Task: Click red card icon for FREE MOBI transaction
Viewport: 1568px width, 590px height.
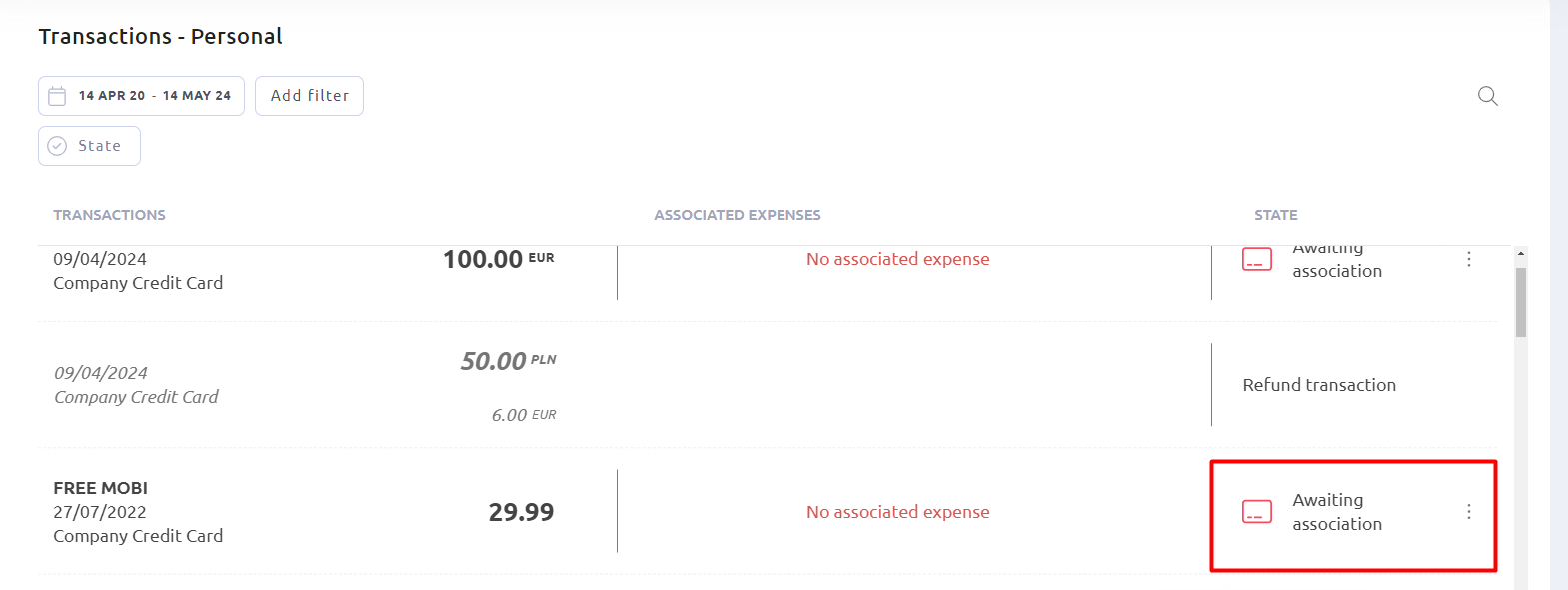Action: pos(1256,512)
